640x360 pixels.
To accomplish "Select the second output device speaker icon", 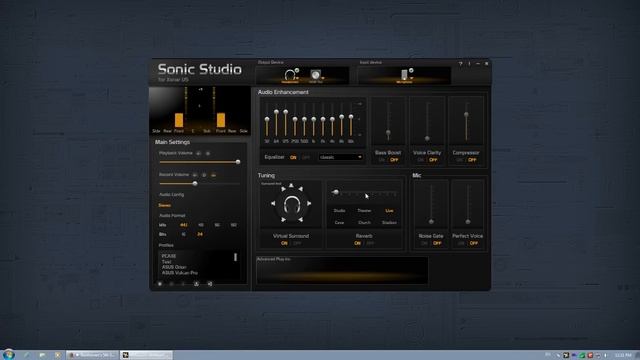I will pyautogui.click(x=315, y=74).
